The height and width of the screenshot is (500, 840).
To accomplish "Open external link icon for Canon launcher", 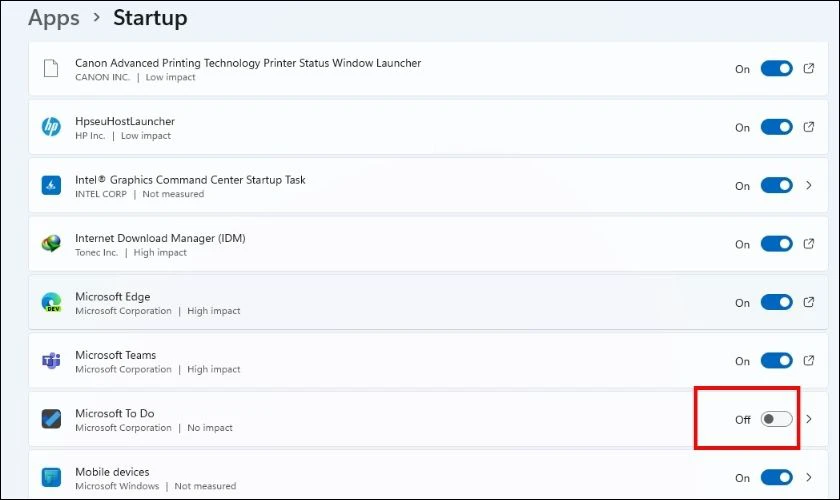I will (x=808, y=69).
